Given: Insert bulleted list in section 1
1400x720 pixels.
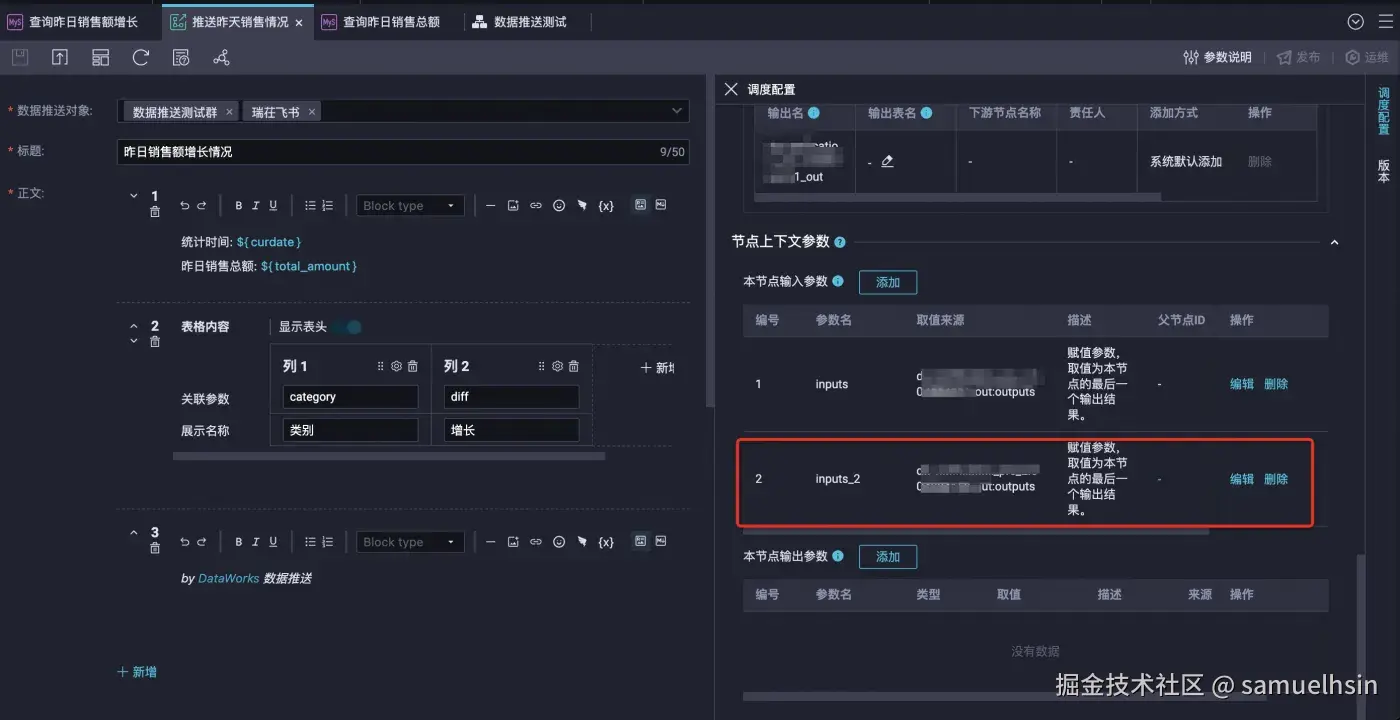Looking at the screenshot, I should coord(310,206).
